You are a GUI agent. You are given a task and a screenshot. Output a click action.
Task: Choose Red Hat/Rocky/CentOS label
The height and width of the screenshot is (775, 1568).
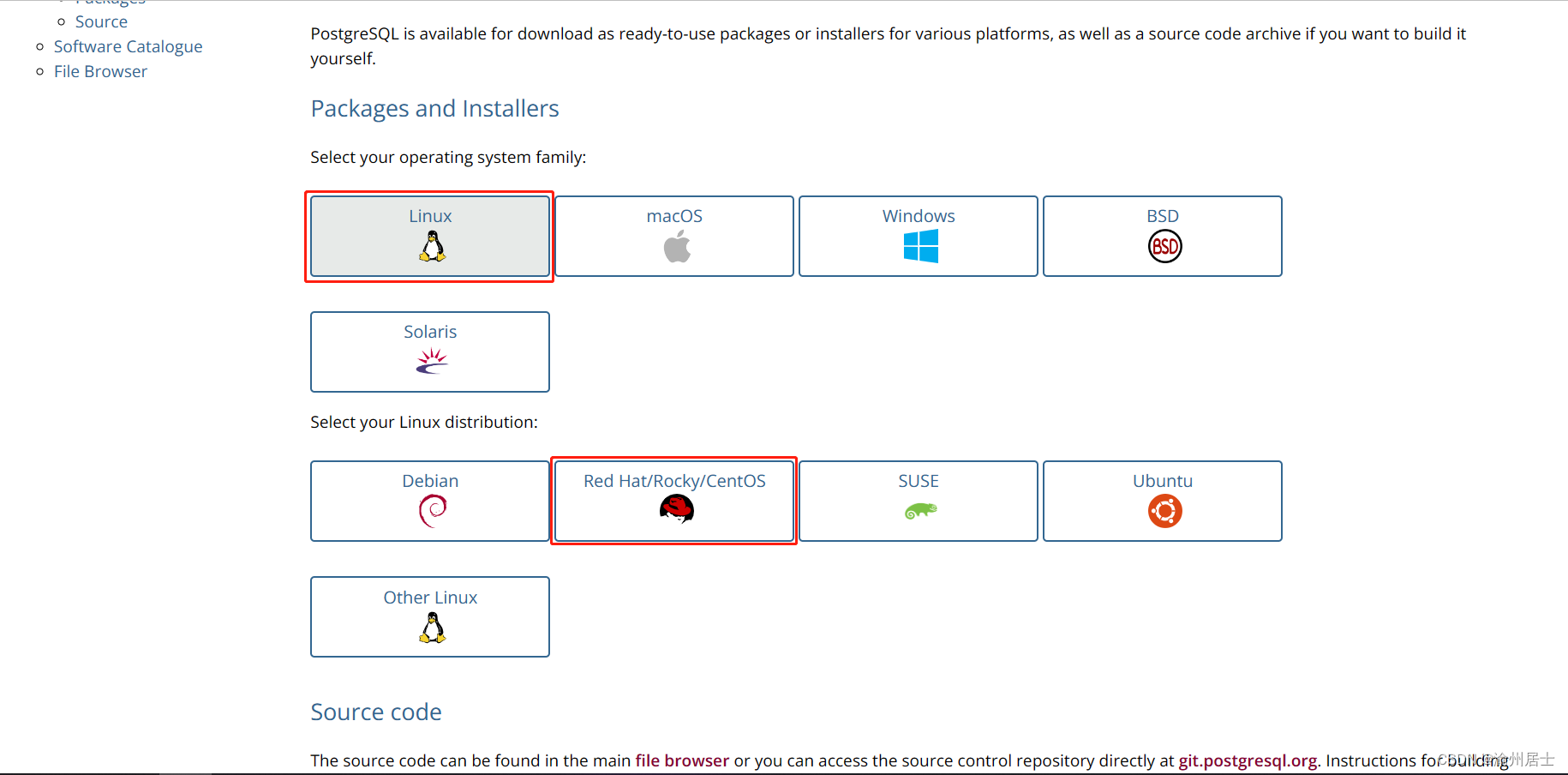(674, 481)
